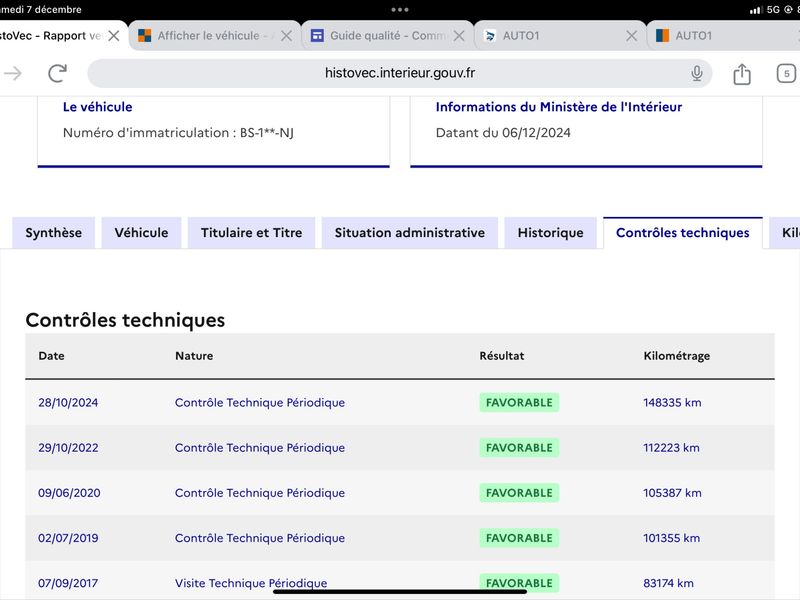800x600 pixels.
Task: Open the Titulaire et Titre tab
Action: (252, 233)
